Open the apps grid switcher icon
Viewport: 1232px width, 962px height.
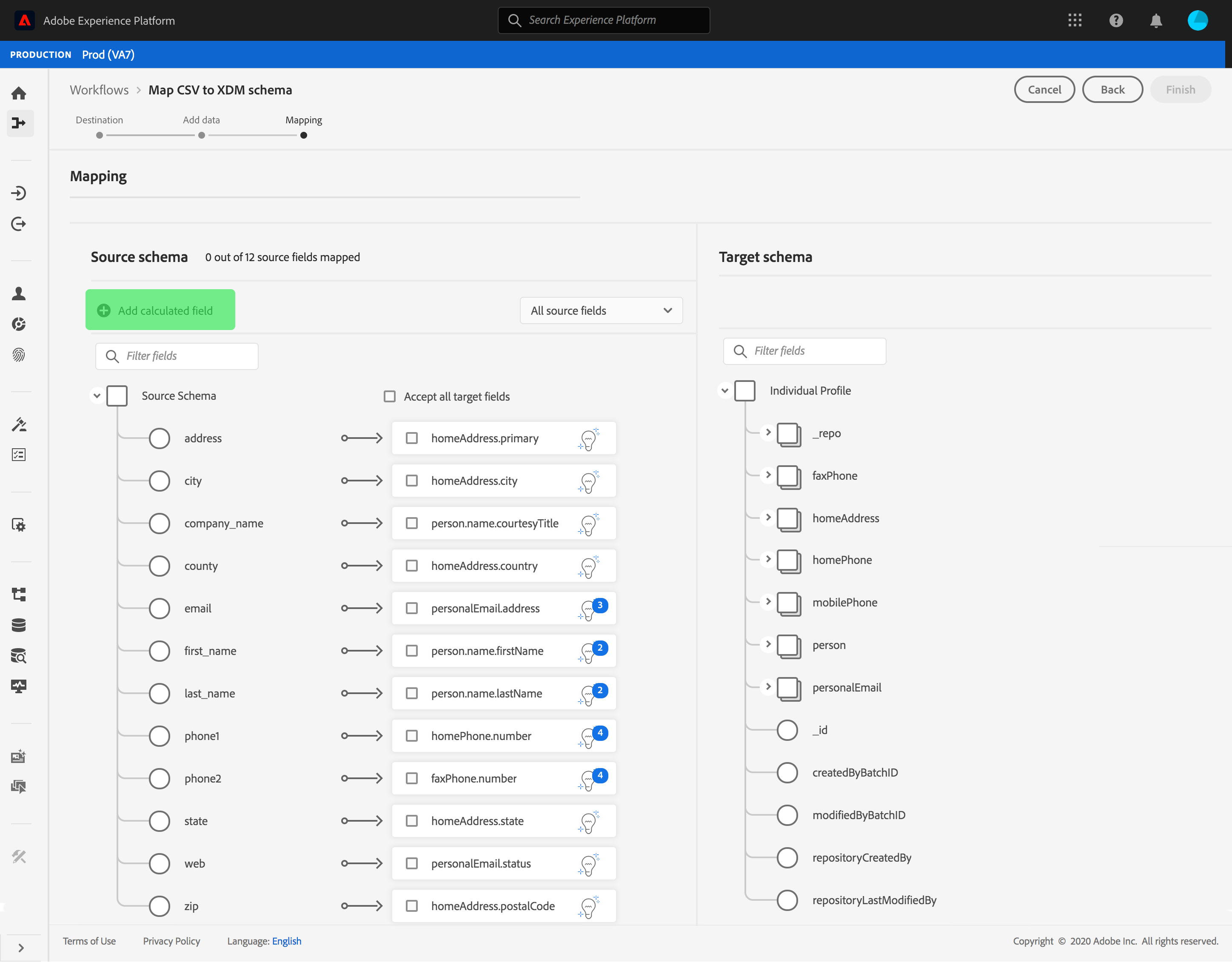click(1075, 21)
